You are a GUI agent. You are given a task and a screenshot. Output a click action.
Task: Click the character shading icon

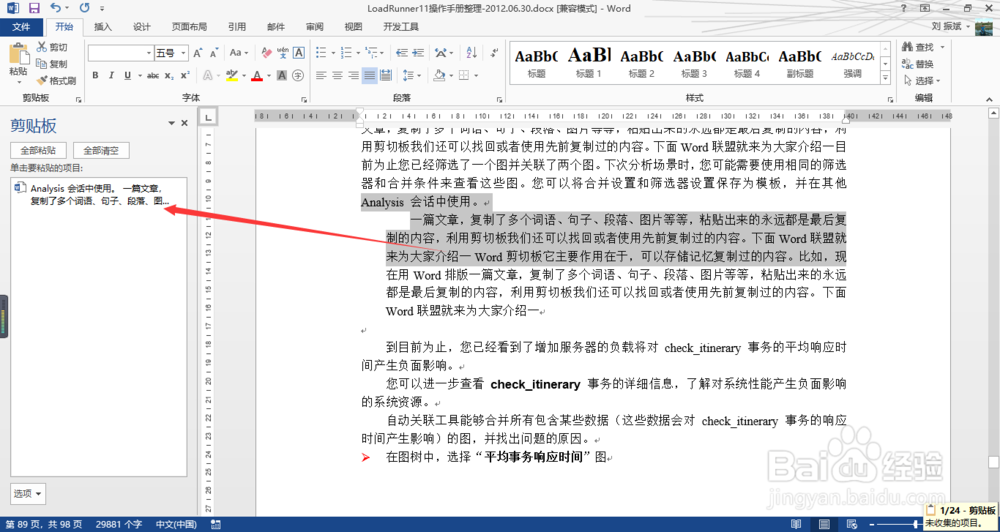click(282, 75)
